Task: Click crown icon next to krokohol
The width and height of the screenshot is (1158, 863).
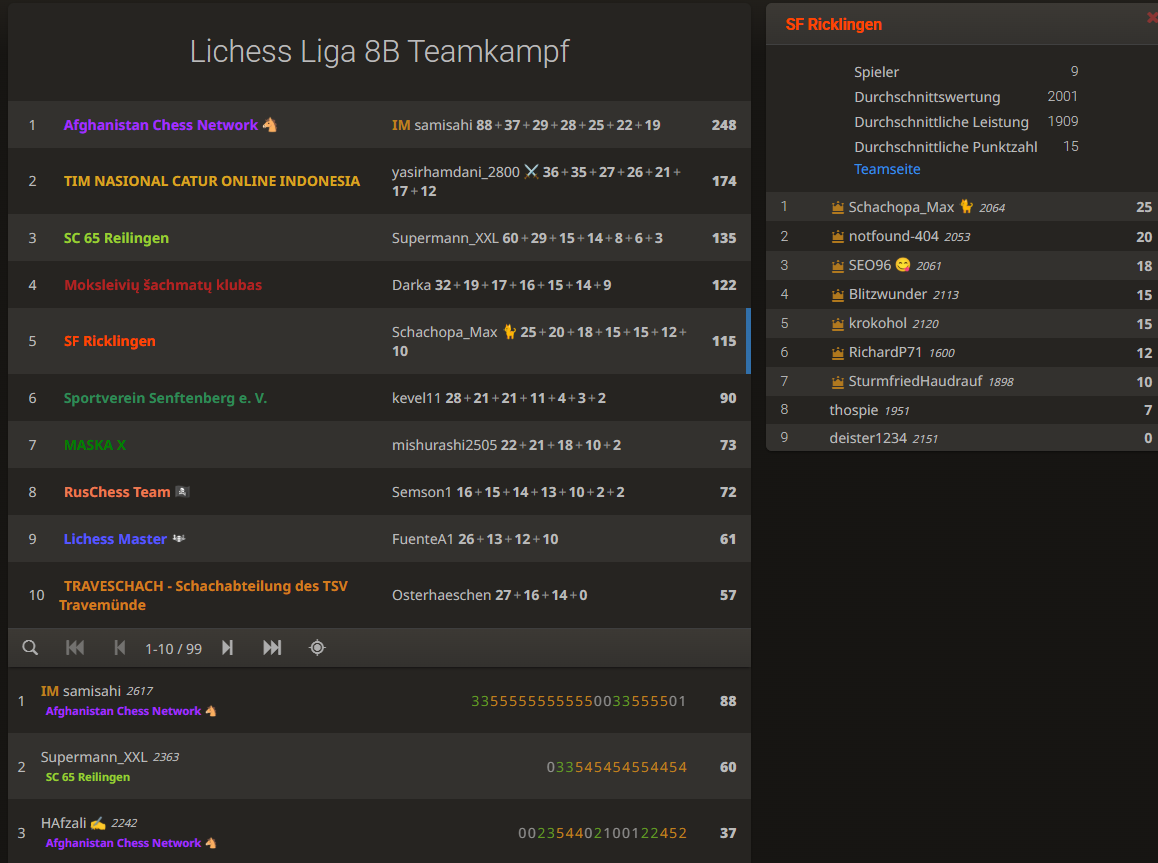Action: pyautogui.click(x=837, y=323)
